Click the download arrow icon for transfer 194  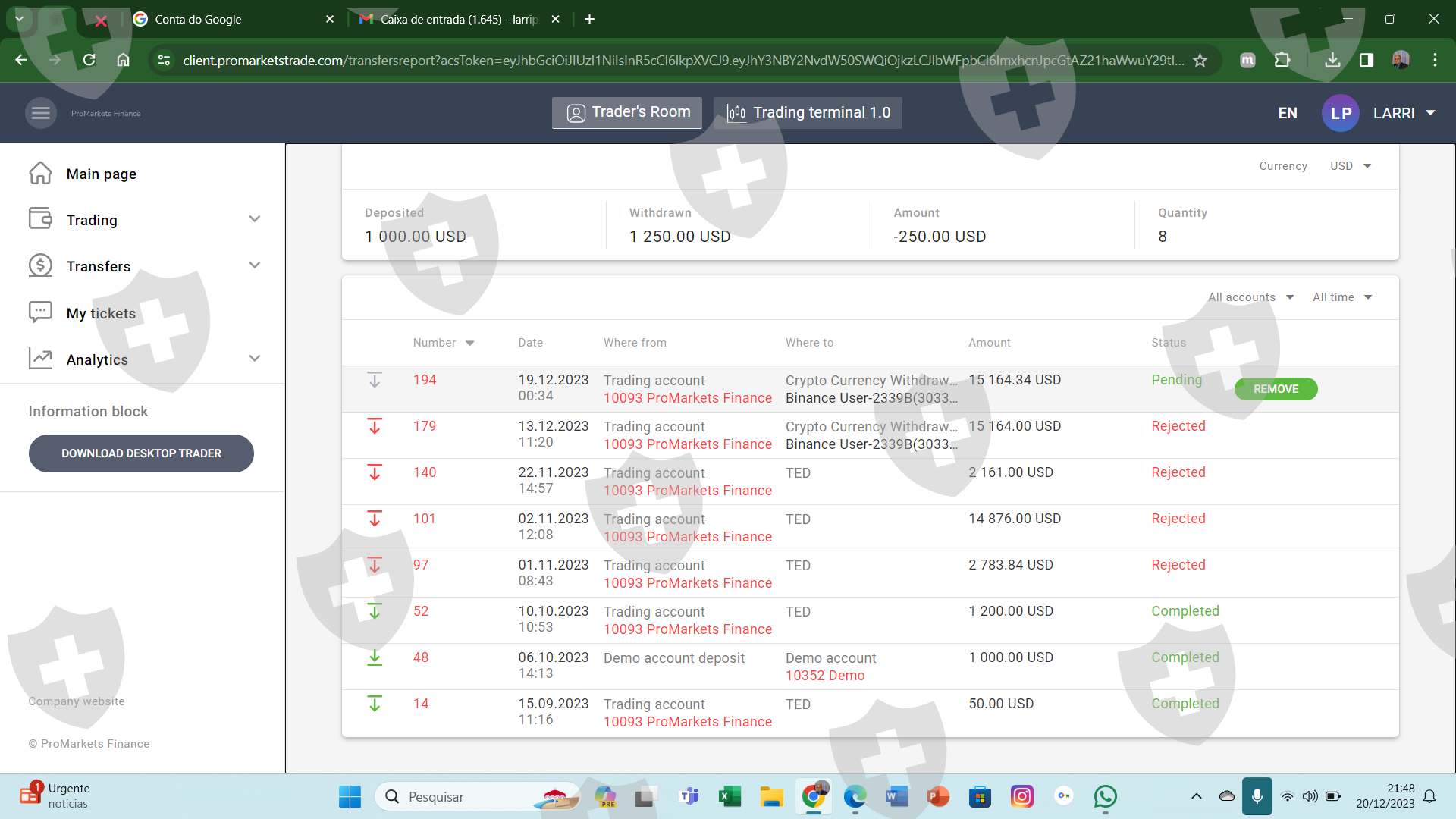click(375, 380)
